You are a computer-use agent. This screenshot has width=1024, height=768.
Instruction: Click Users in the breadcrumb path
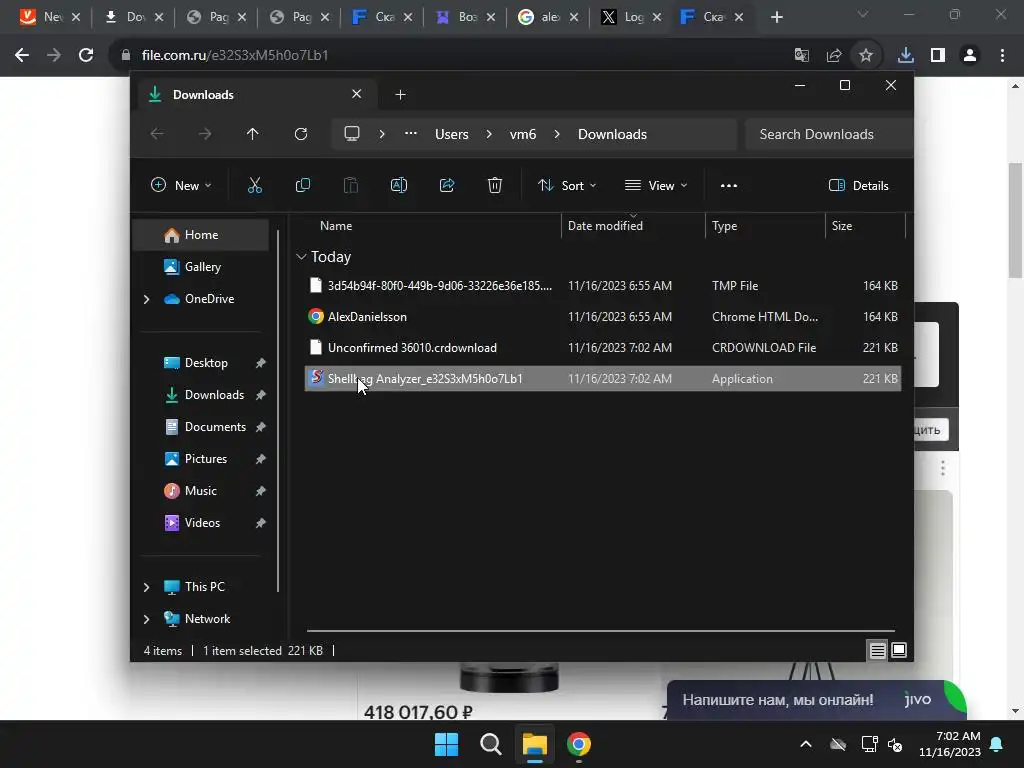(451, 134)
